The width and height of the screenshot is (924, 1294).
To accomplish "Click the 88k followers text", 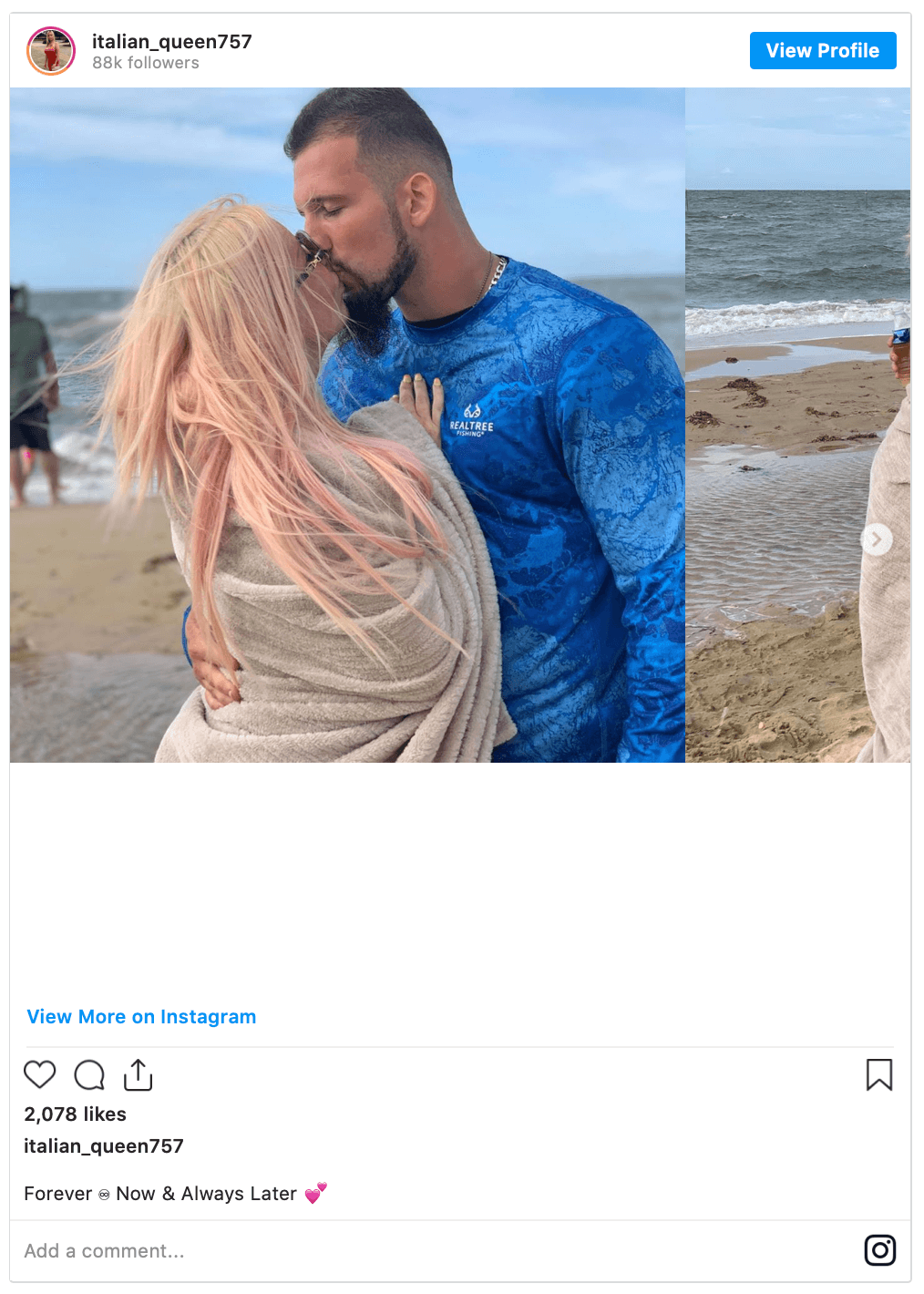I will [x=146, y=63].
